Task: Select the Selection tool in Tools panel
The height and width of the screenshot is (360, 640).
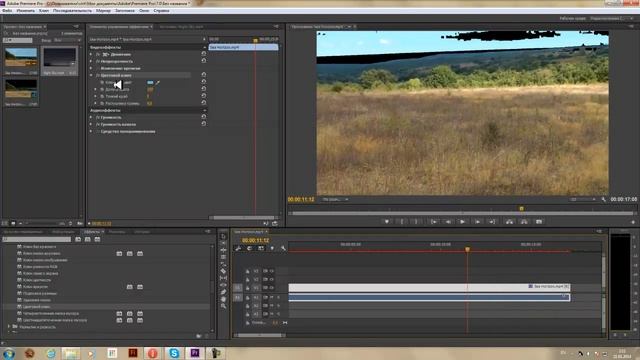Action: (223, 236)
